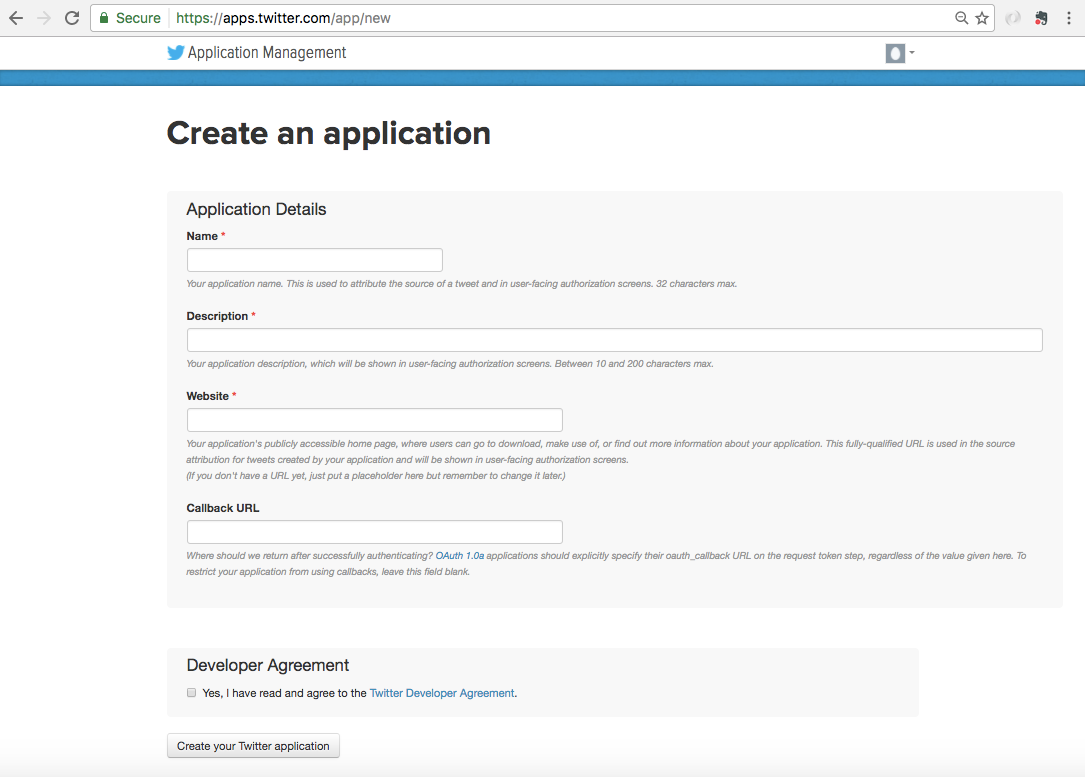The width and height of the screenshot is (1085, 777).
Task: Open the Twitter Developer Agreement link
Action: 442,693
